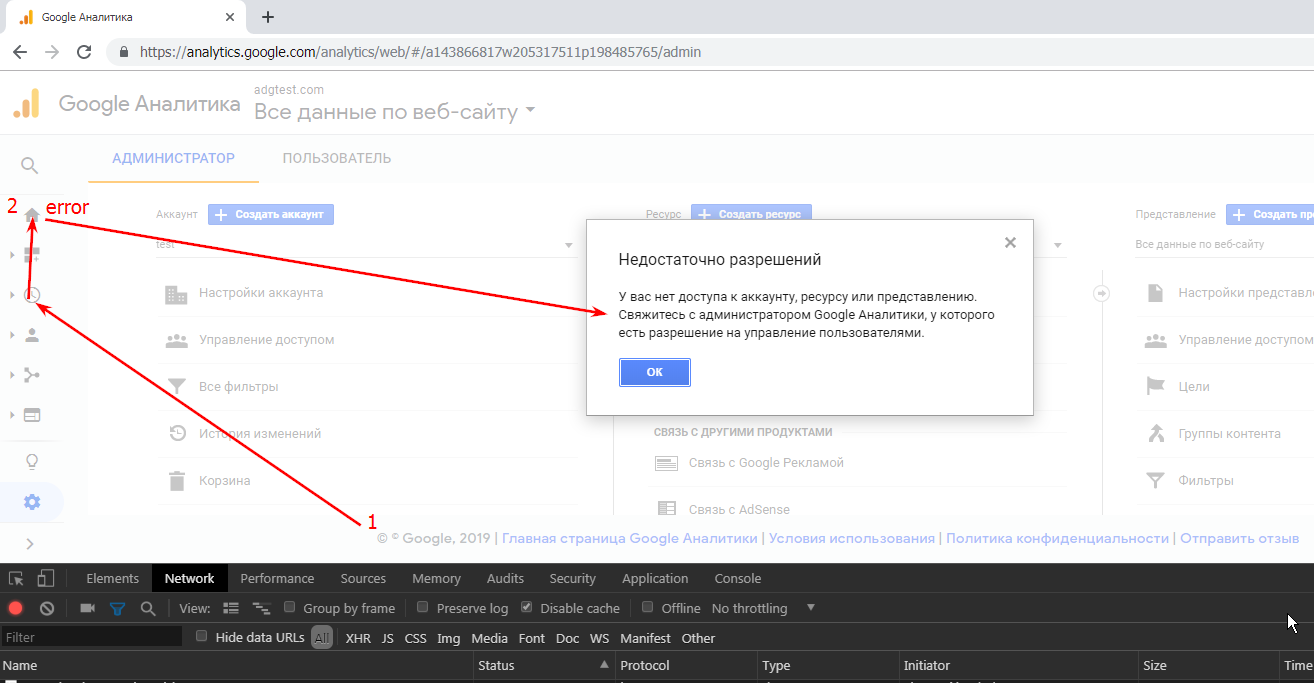Viewport: 1314px width, 683px height.
Task: Clear network log with circle-slash icon
Action: tap(46, 607)
